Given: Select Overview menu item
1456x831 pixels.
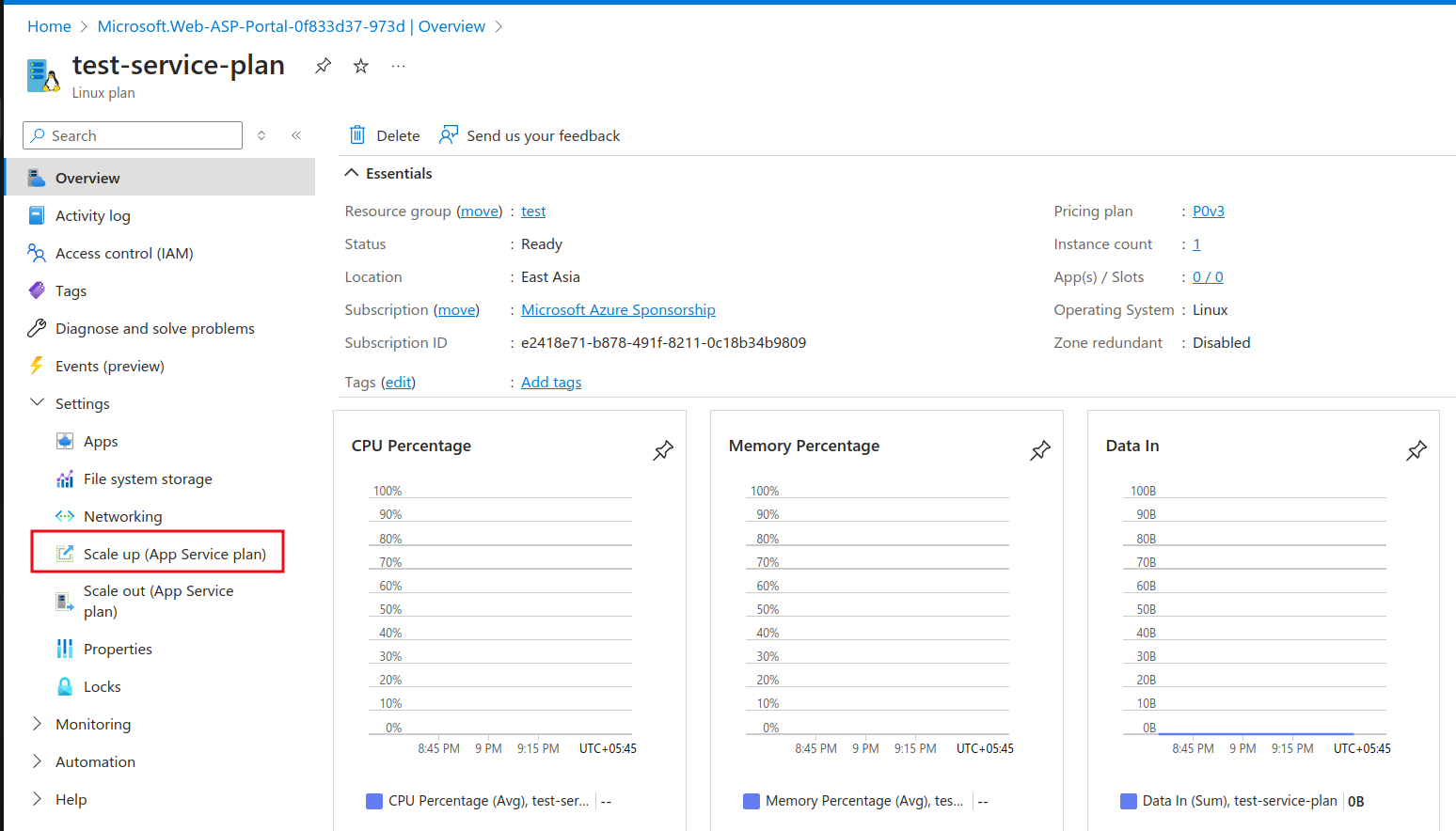Looking at the screenshot, I should [x=160, y=178].
